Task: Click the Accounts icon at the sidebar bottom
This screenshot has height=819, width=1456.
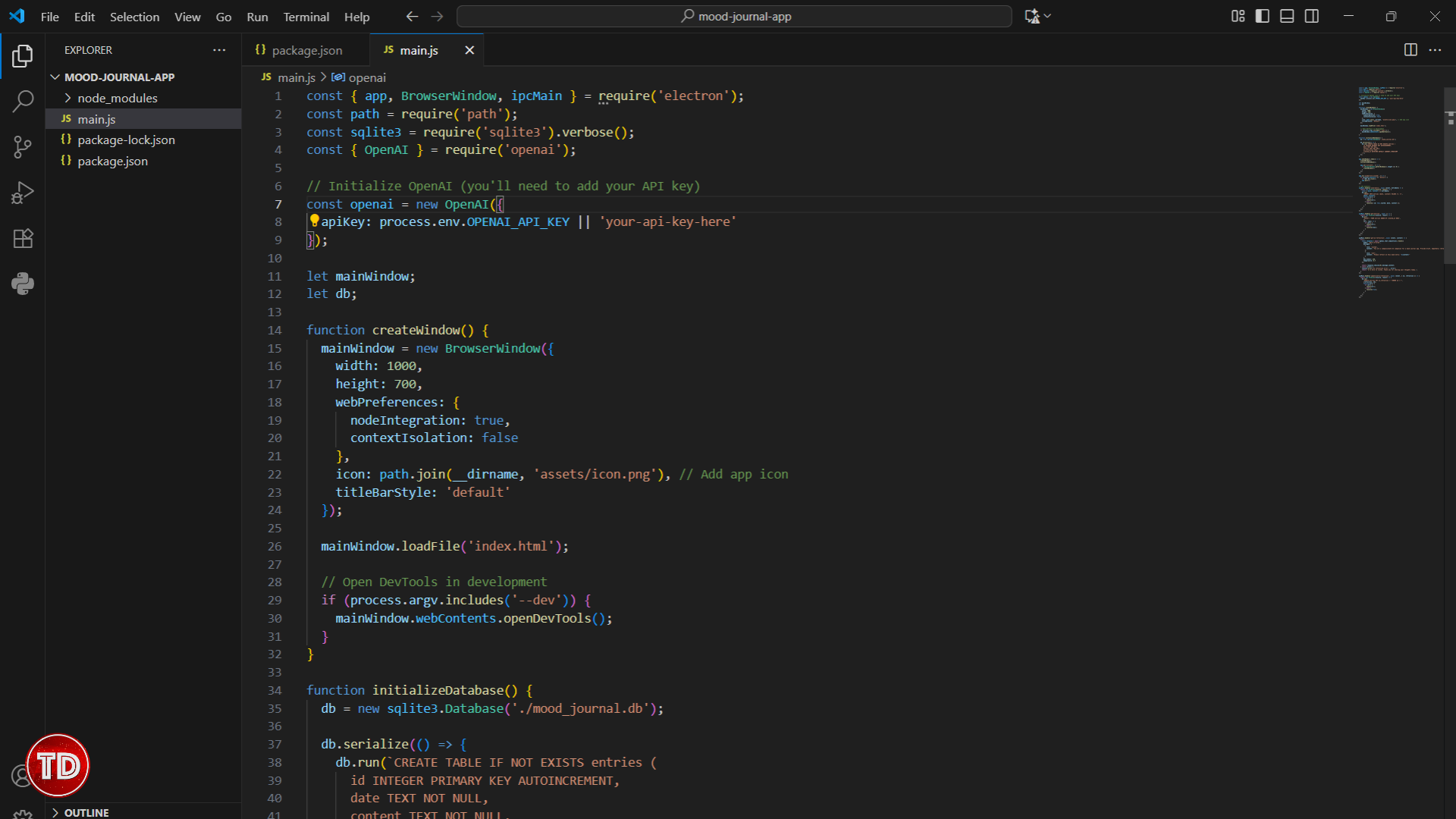Action: pos(22,776)
